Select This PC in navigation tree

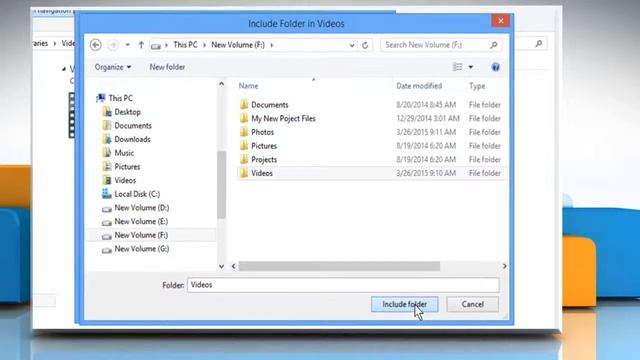120,98
